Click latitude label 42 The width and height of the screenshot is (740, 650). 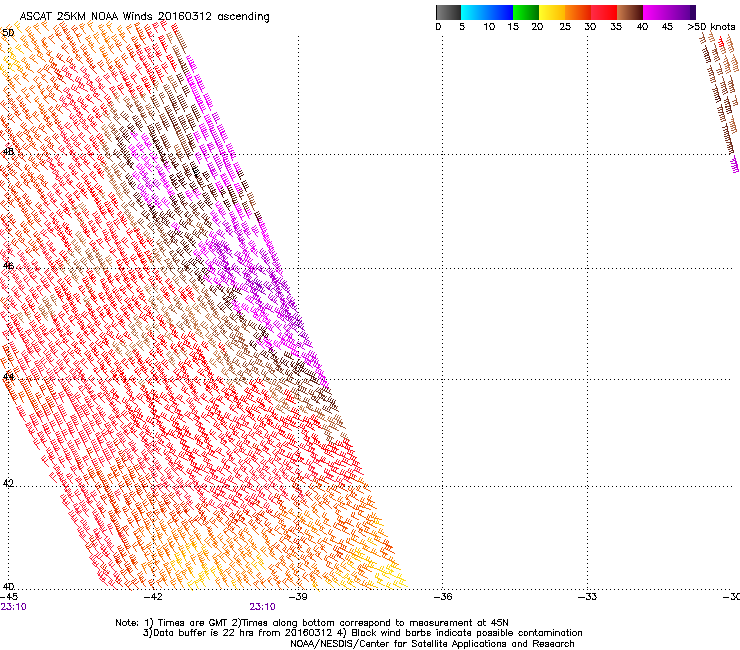click(8, 483)
